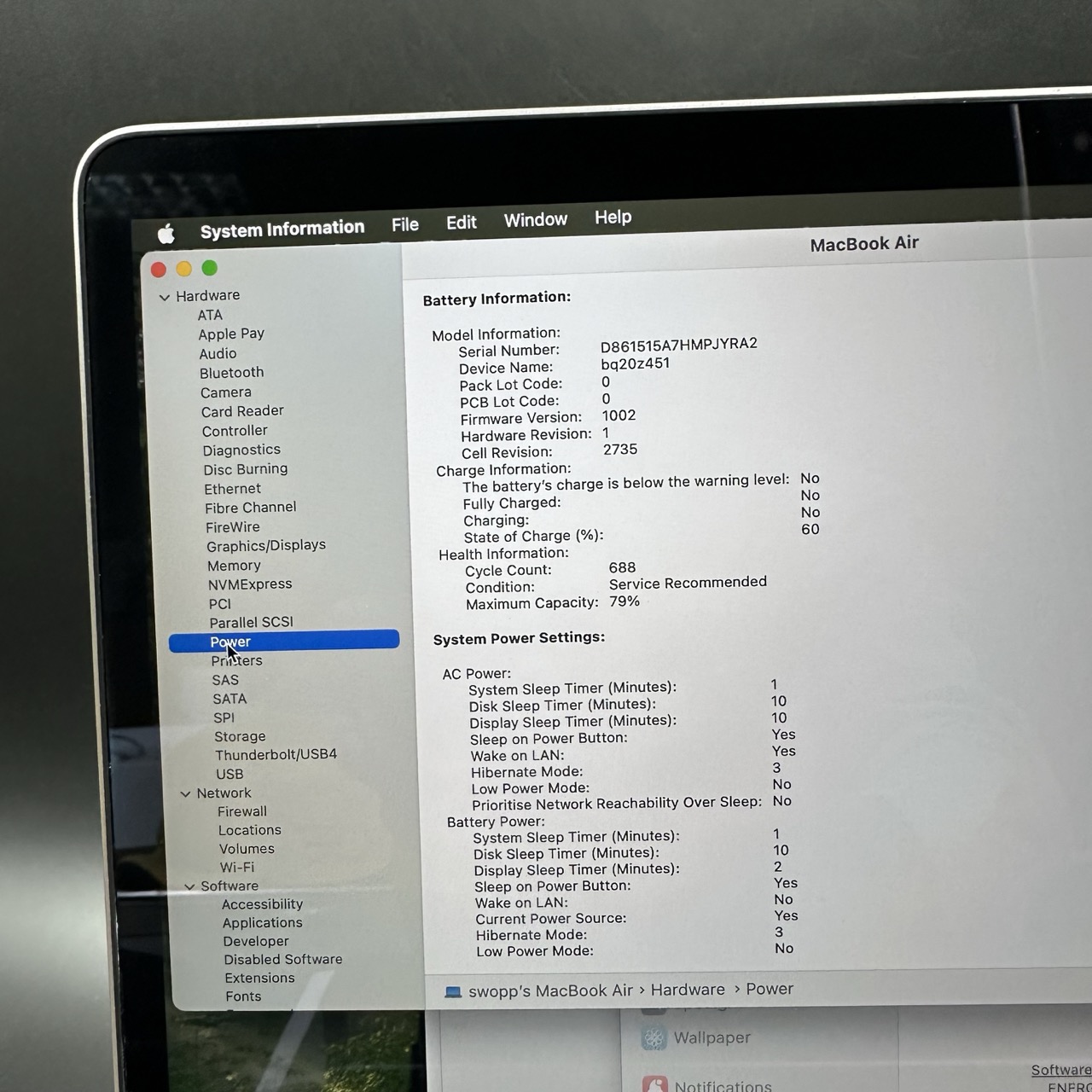1092x1092 pixels.
Task: Select Accessibility under Software
Action: pyautogui.click(x=262, y=904)
